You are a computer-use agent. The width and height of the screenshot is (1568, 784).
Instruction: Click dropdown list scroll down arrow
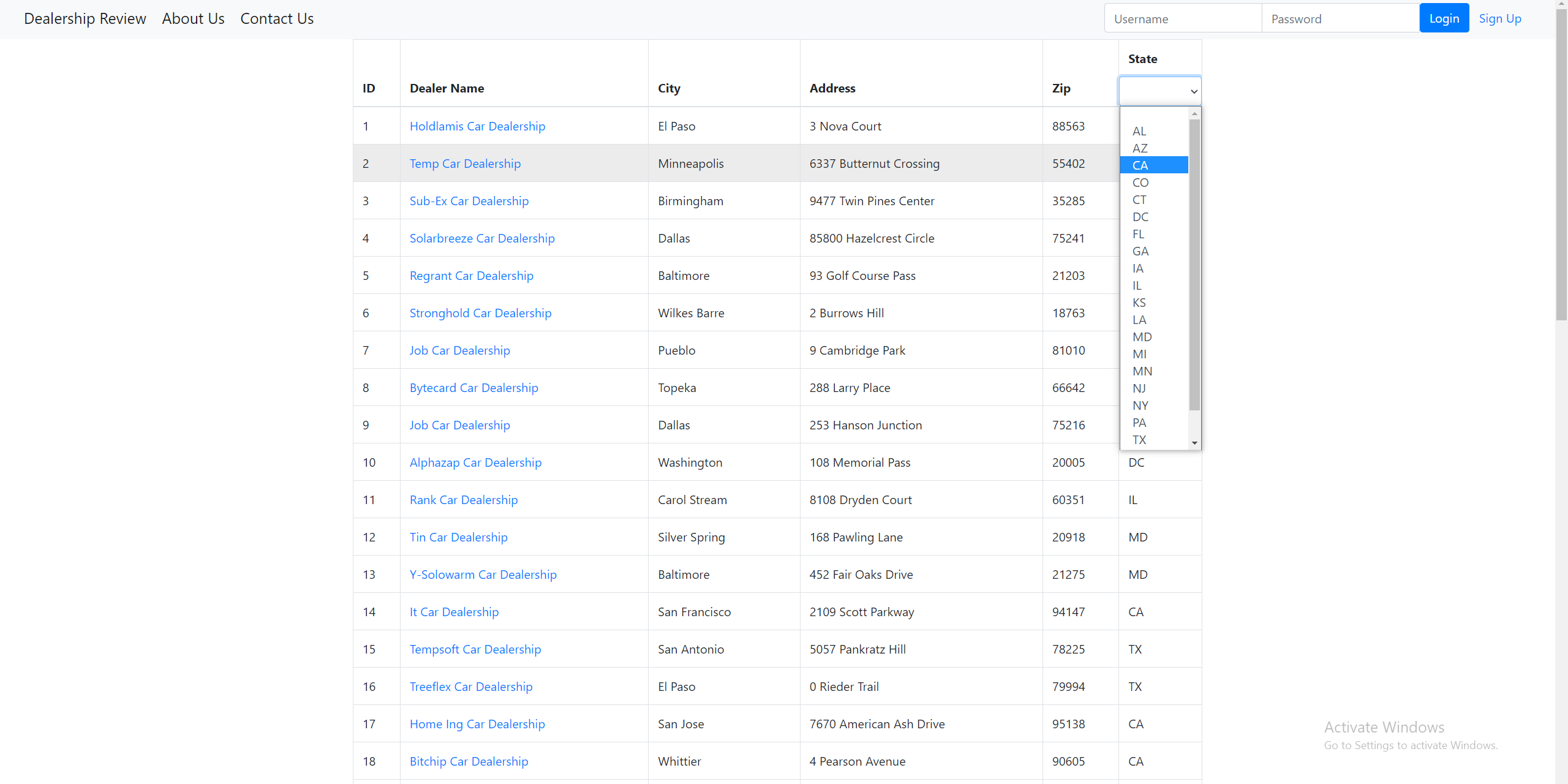coord(1194,443)
